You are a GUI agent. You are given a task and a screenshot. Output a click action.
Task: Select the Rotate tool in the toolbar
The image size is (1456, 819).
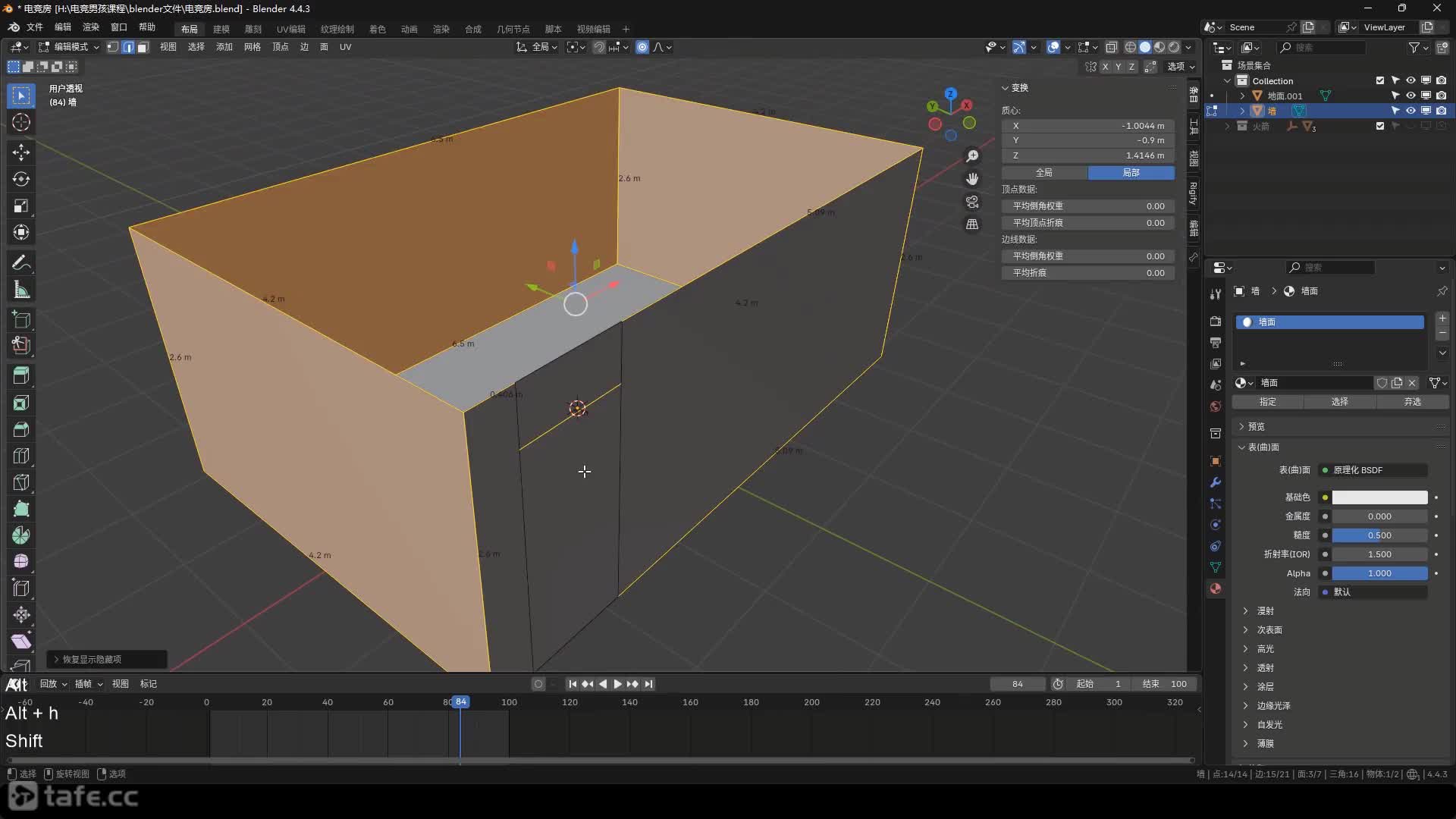coord(21,179)
